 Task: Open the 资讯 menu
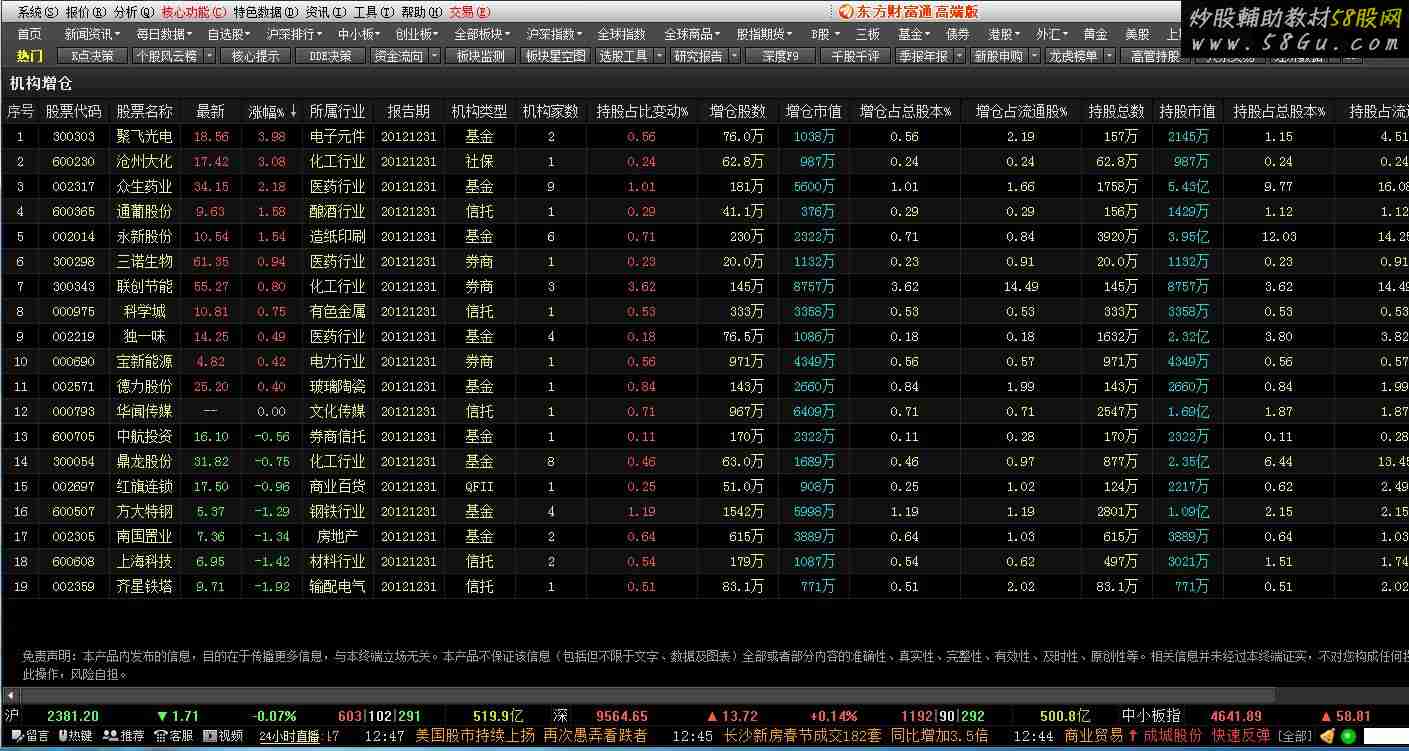(x=325, y=12)
